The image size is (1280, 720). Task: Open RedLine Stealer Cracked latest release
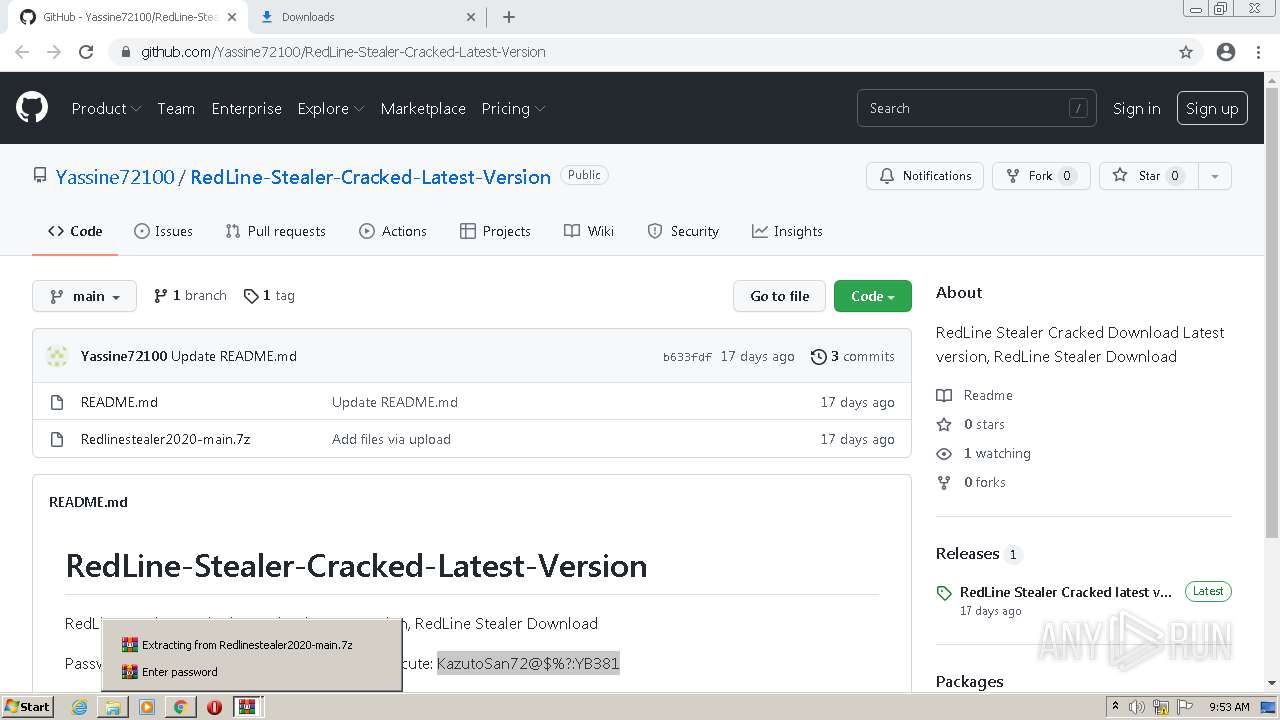coord(1065,592)
